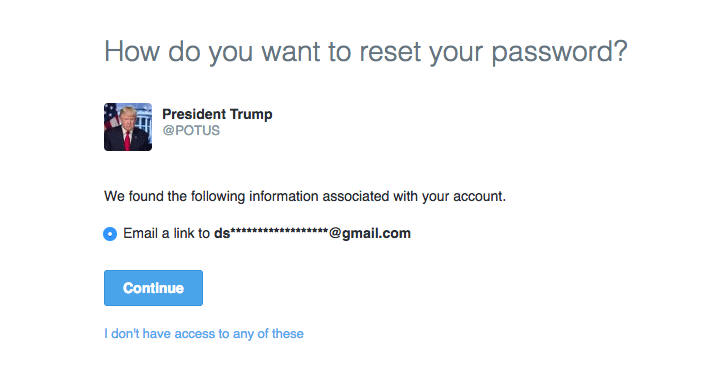The image size is (728, 380).
Task: Select the email link radio button
Action: 110,234
